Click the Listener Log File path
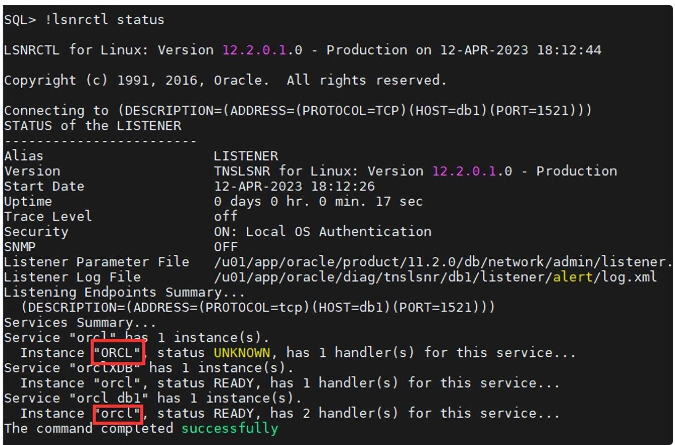675x445 pixels. (x=435, y=277)
